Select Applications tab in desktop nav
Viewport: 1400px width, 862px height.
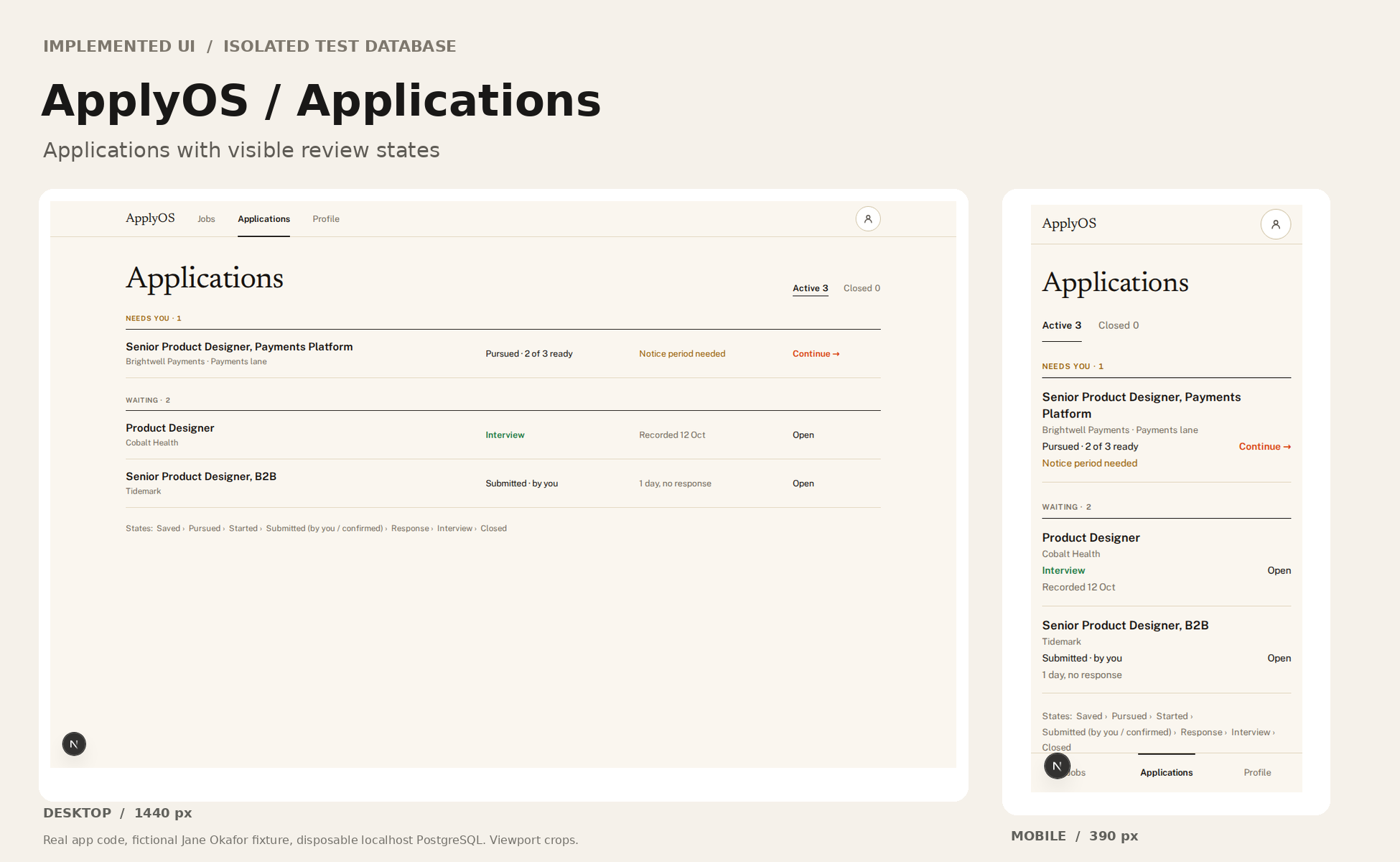264,219
